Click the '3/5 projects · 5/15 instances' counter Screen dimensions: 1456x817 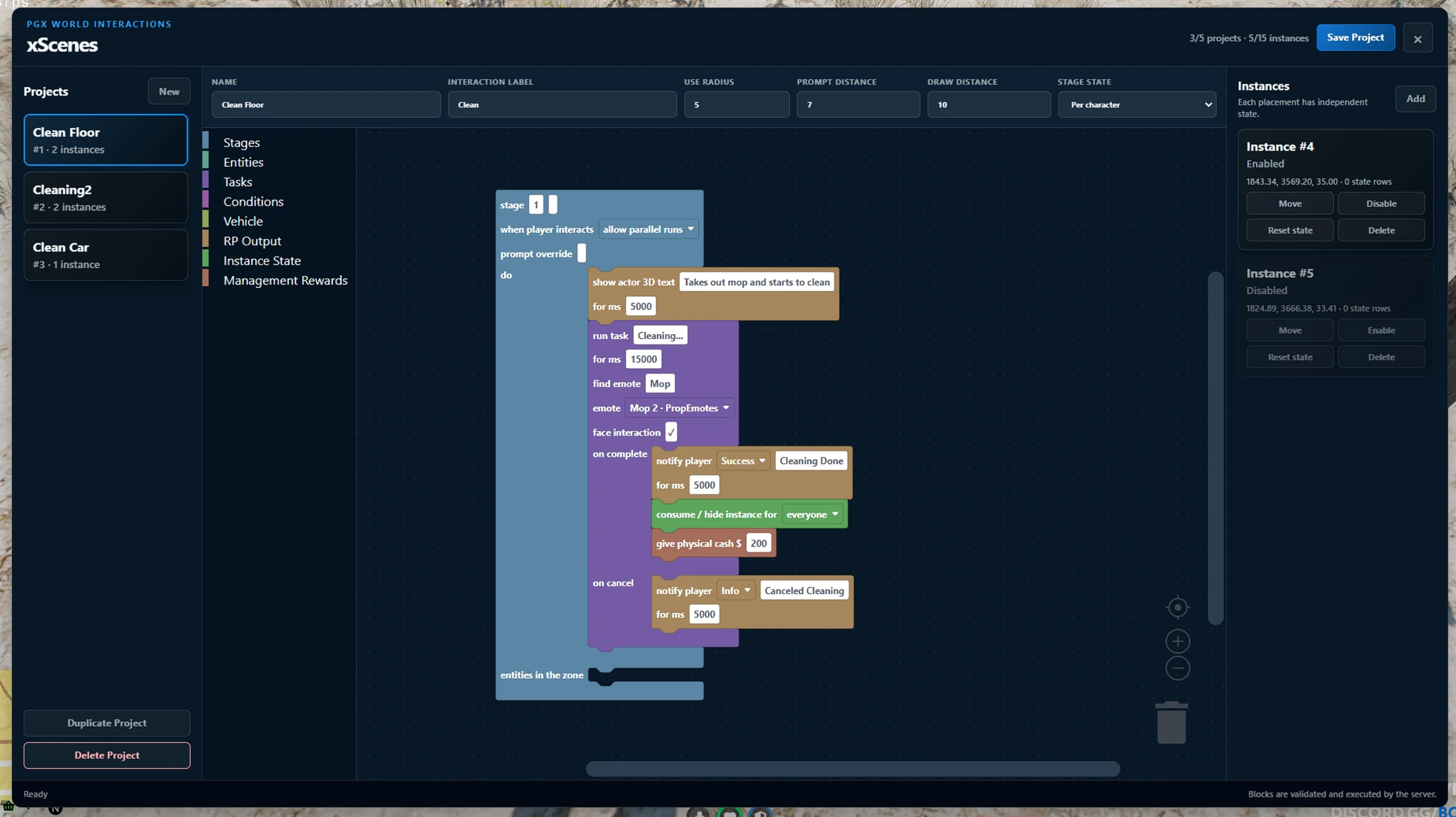coord(1249,38)
